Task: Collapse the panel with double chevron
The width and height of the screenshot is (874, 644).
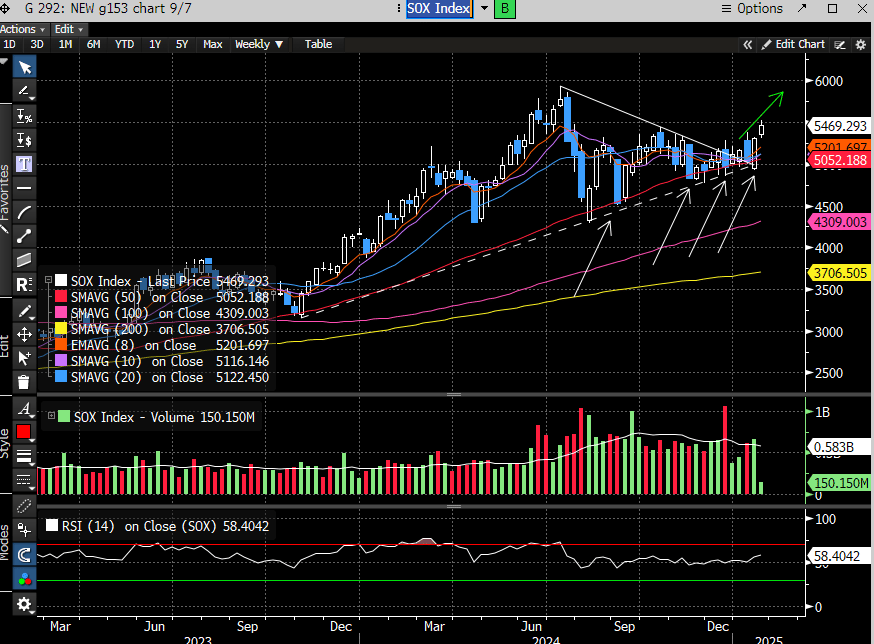Action: pos(747,45)
